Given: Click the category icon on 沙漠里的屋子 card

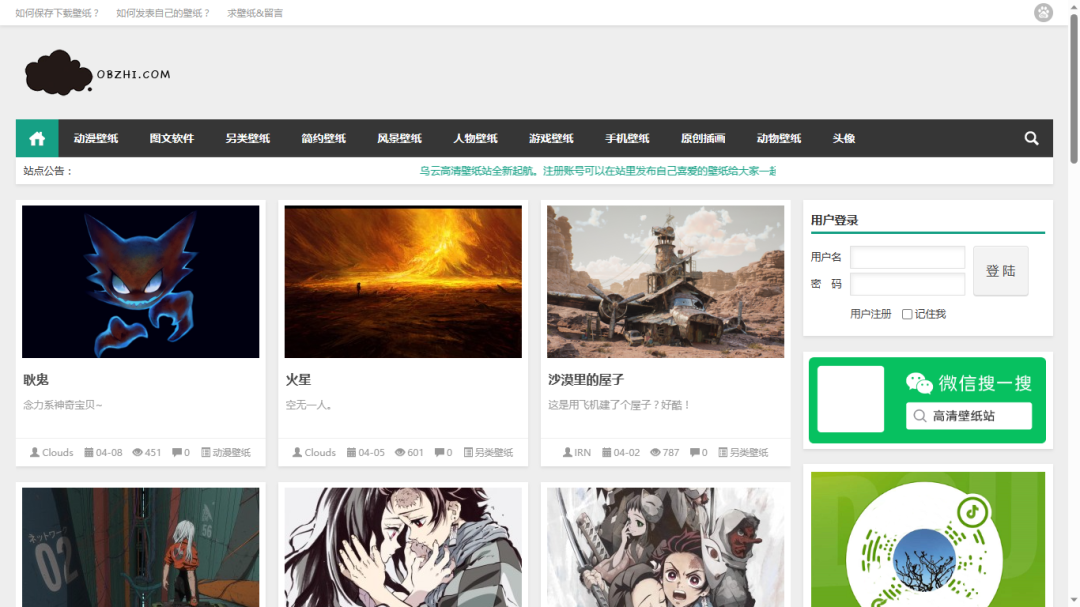Looking at the screenshot, I should coord(723,453).
